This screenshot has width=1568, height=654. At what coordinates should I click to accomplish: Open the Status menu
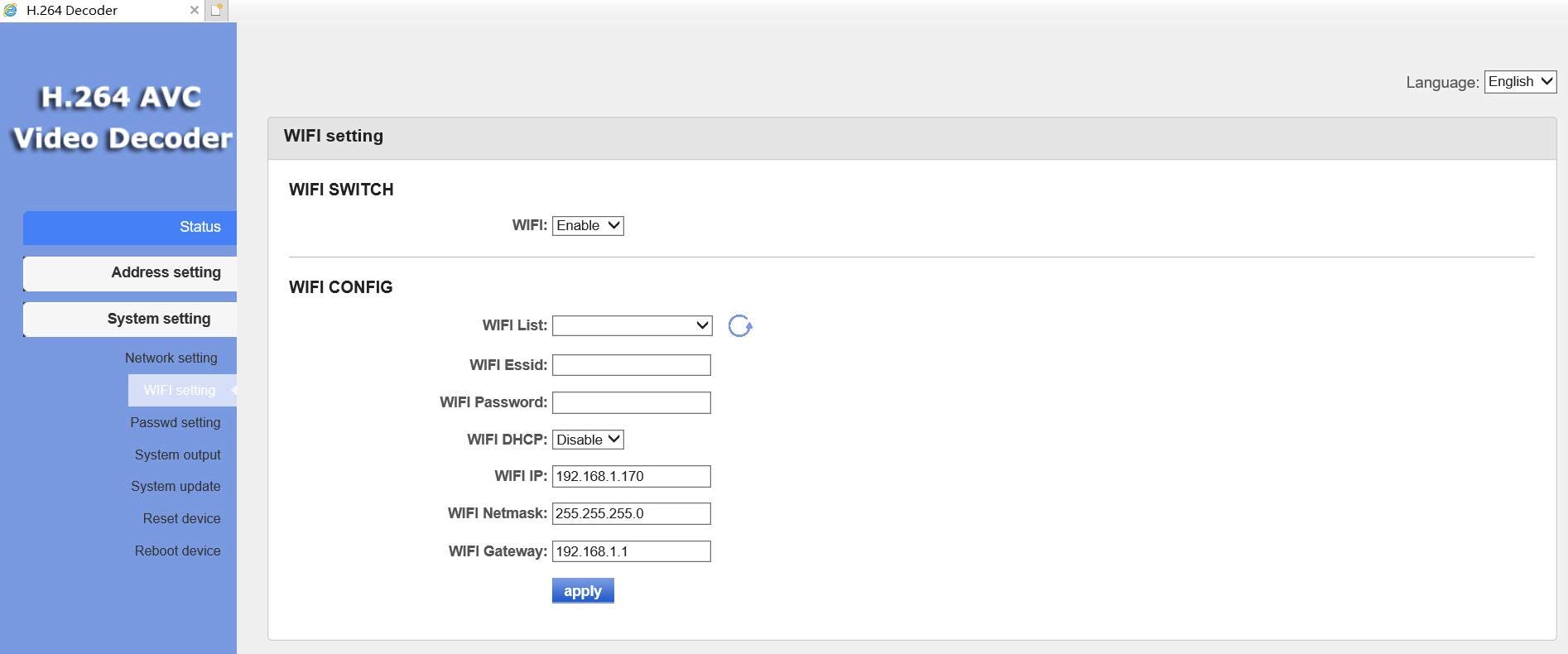coord(130,227)
